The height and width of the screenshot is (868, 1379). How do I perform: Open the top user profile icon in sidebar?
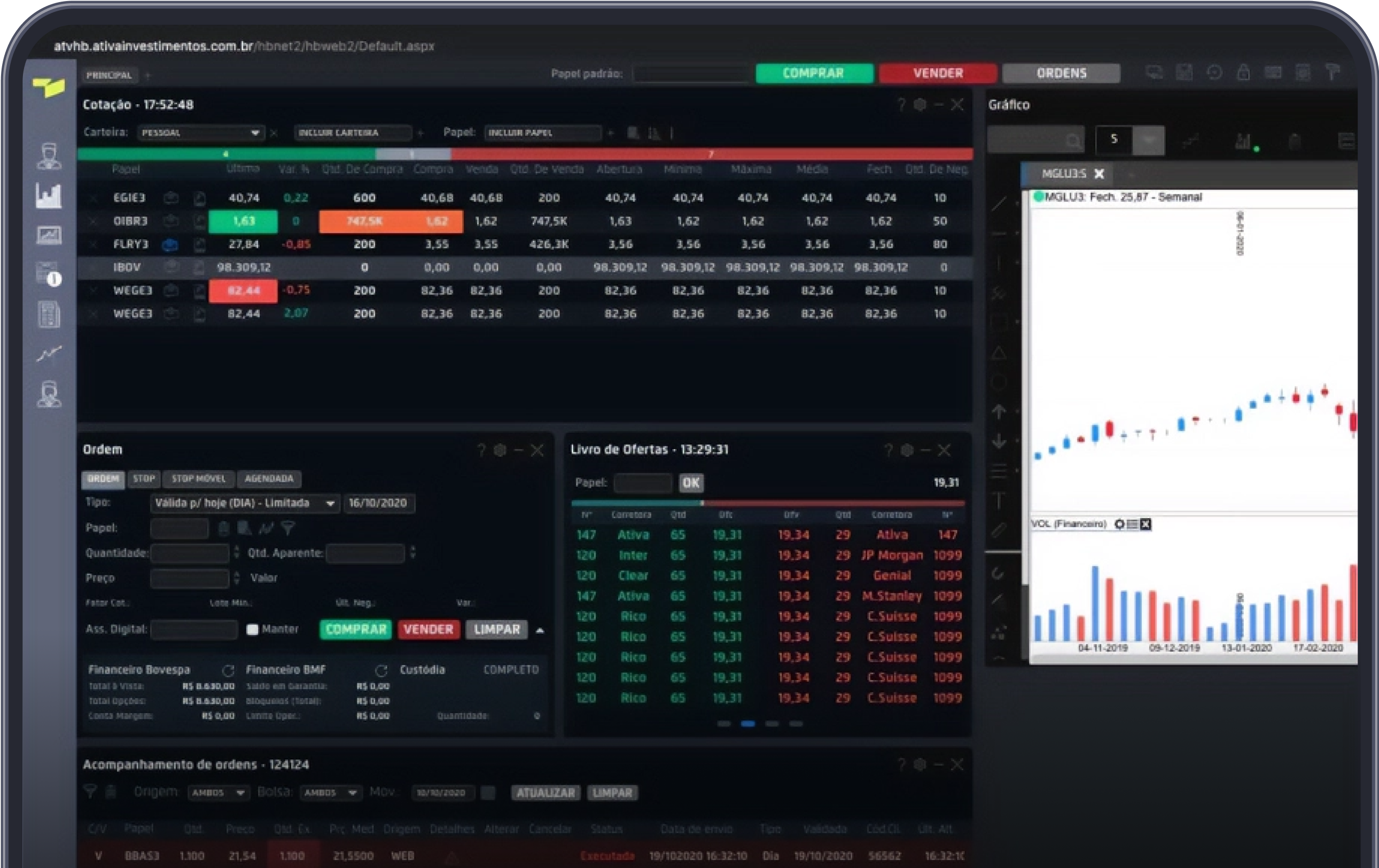coord(49,157)
